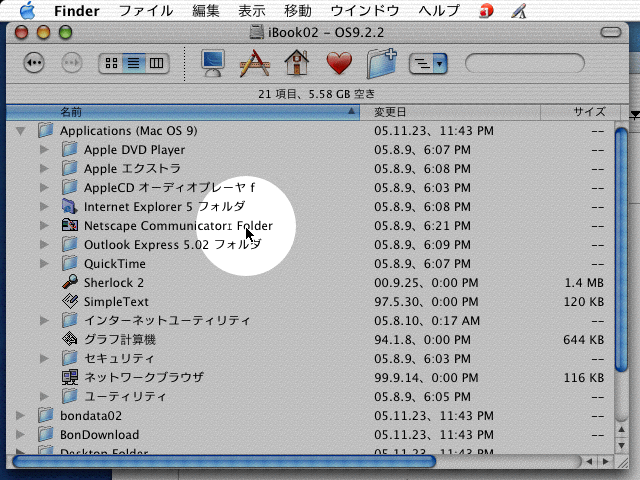The image size is (640, 480).
Task: Expand the BonDownload folder
Action: [x=20, y=435]
